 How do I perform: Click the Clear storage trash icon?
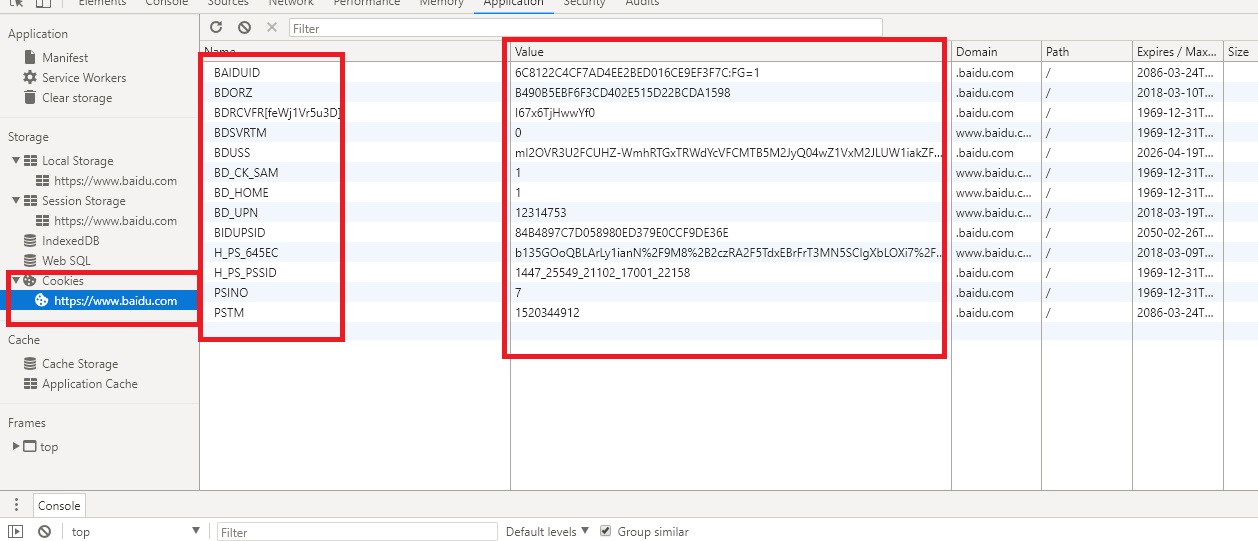31,98
